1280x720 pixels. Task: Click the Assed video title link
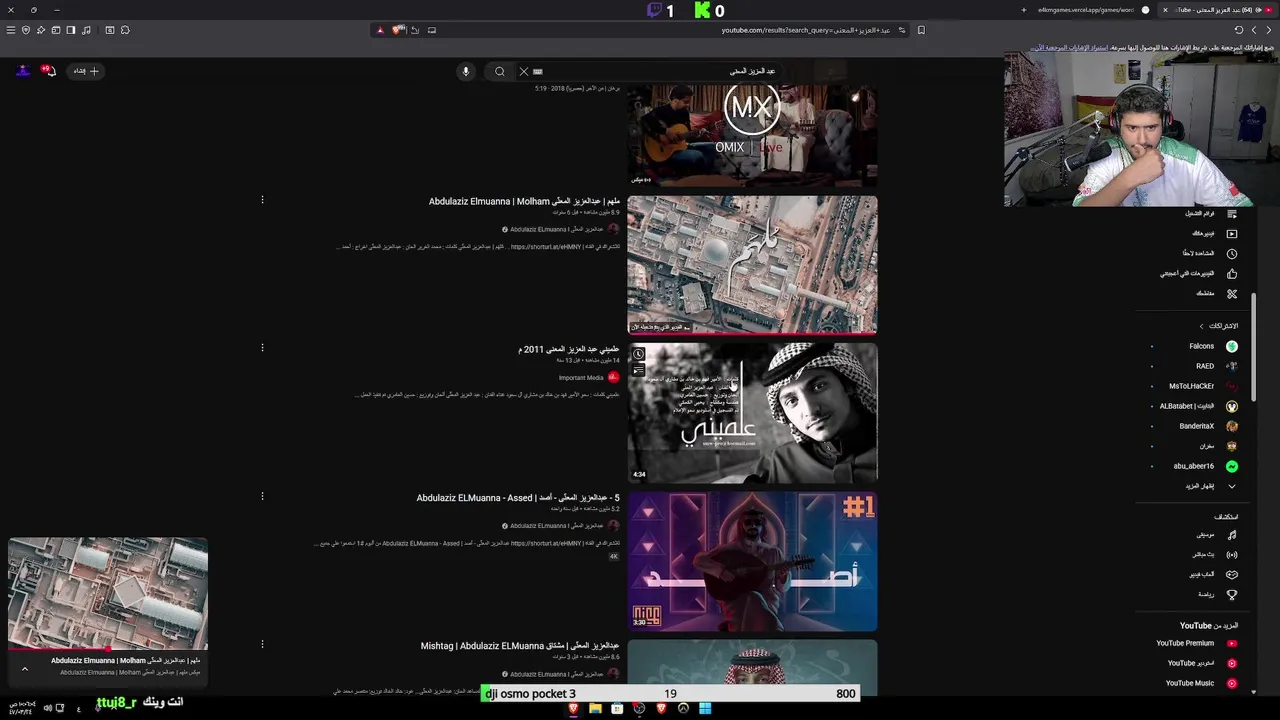tap(518, 497)
